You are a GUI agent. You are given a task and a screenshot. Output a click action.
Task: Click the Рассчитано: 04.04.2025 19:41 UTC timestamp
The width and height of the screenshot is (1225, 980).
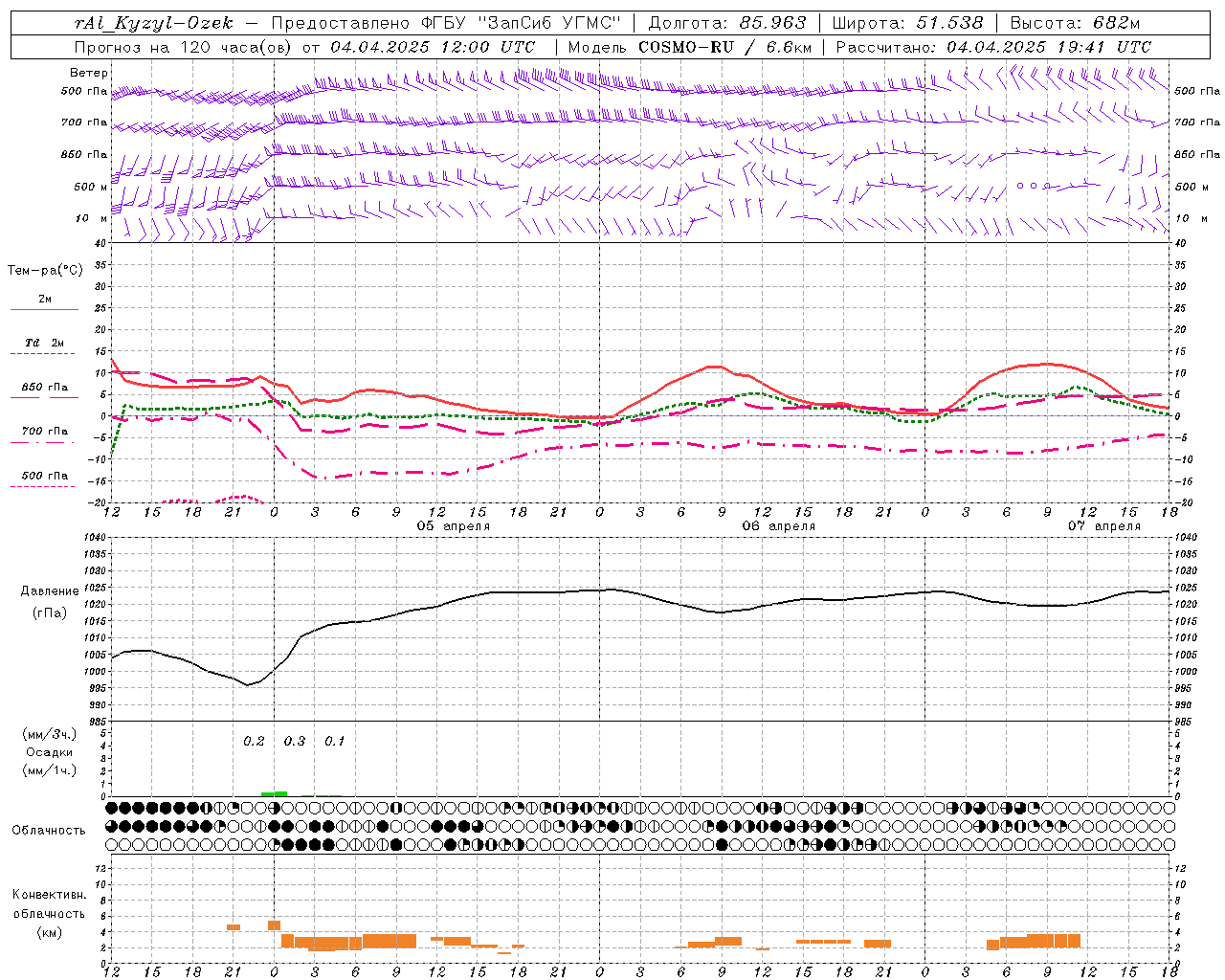(x=993, y=47)
